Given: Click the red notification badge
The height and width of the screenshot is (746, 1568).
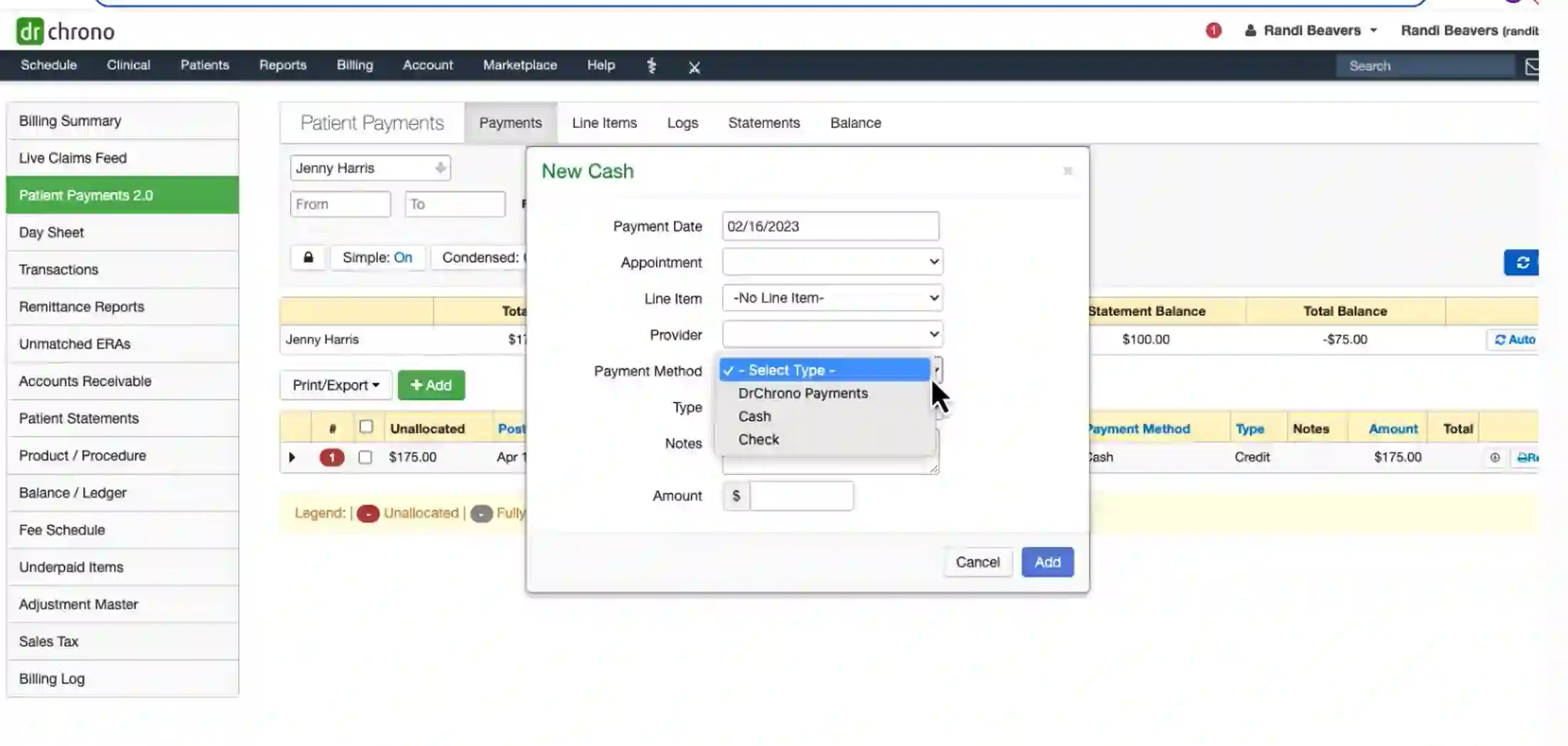Looking at the screenshot, I should click(1213, 31).
